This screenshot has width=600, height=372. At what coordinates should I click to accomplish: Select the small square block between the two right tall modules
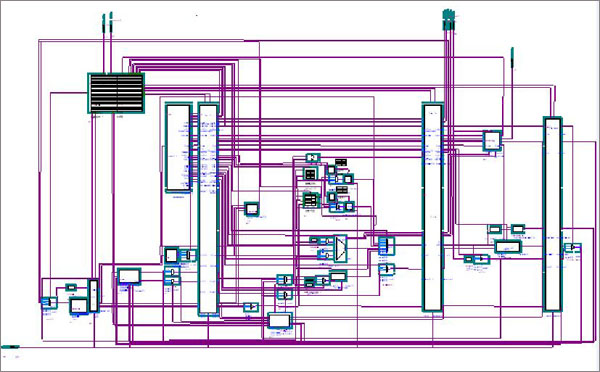[492, 140]
